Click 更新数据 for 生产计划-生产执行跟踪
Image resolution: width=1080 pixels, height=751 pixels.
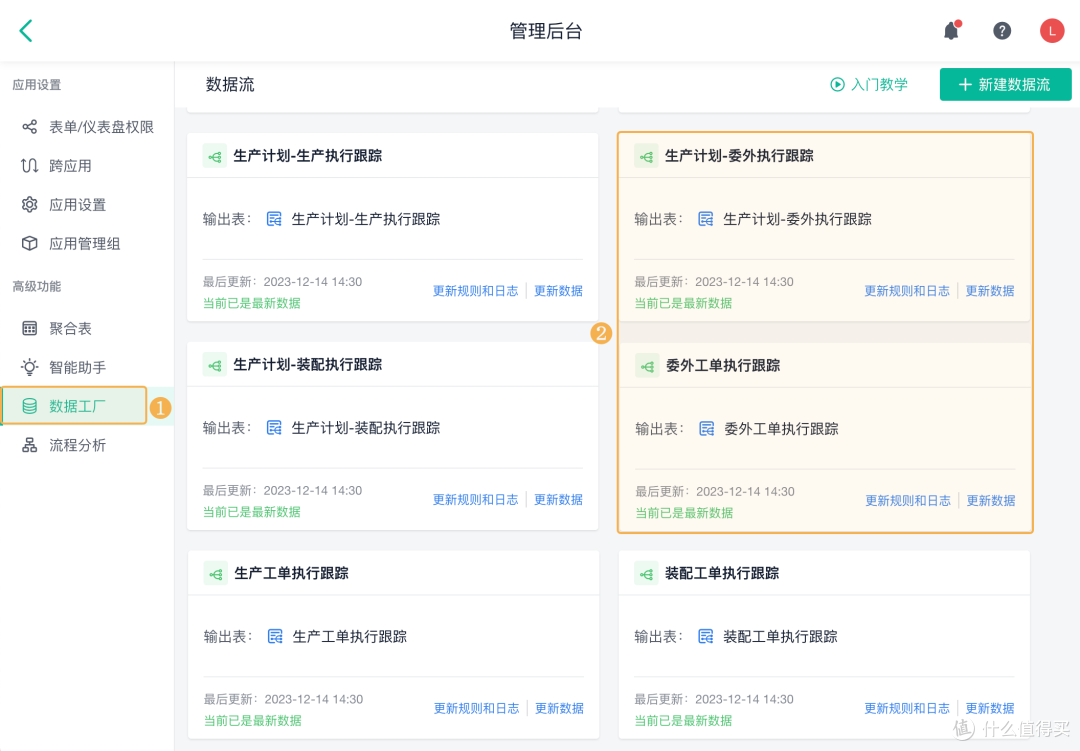pos(559,291)
